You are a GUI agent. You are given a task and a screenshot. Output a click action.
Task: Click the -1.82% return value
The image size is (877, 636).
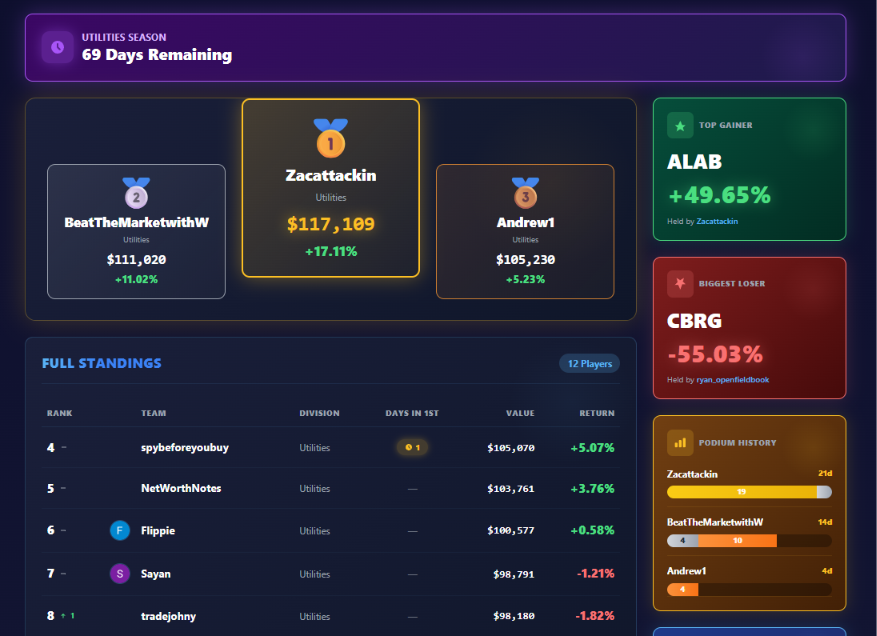(595, 615)
